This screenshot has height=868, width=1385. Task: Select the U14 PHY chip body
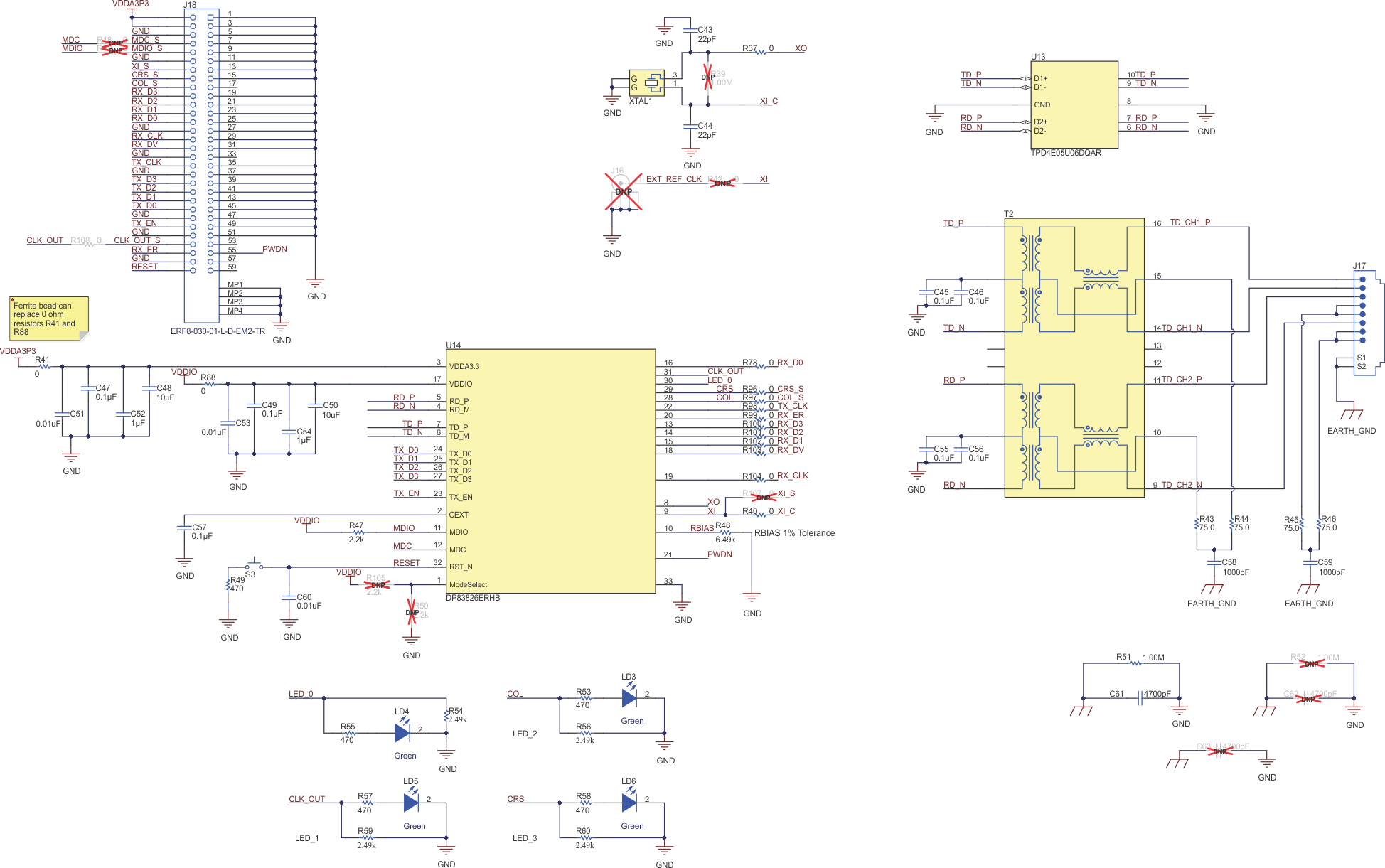pyautogui.click(x=550, y=471)
